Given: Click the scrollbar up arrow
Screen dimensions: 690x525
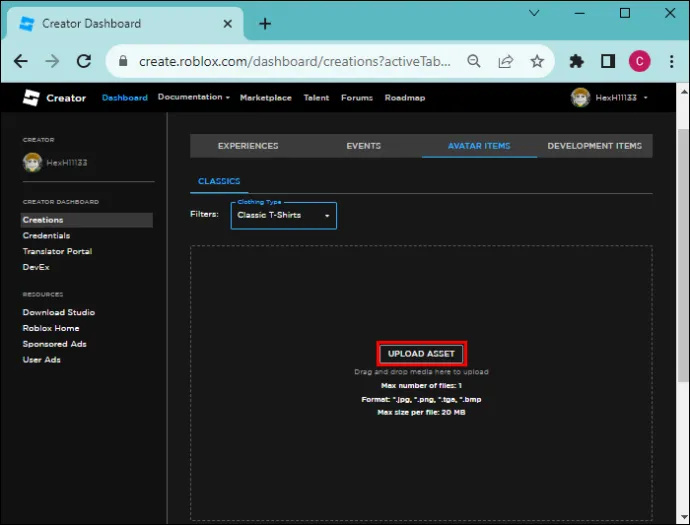Looking at the screenshot, I should pos(683,92).
